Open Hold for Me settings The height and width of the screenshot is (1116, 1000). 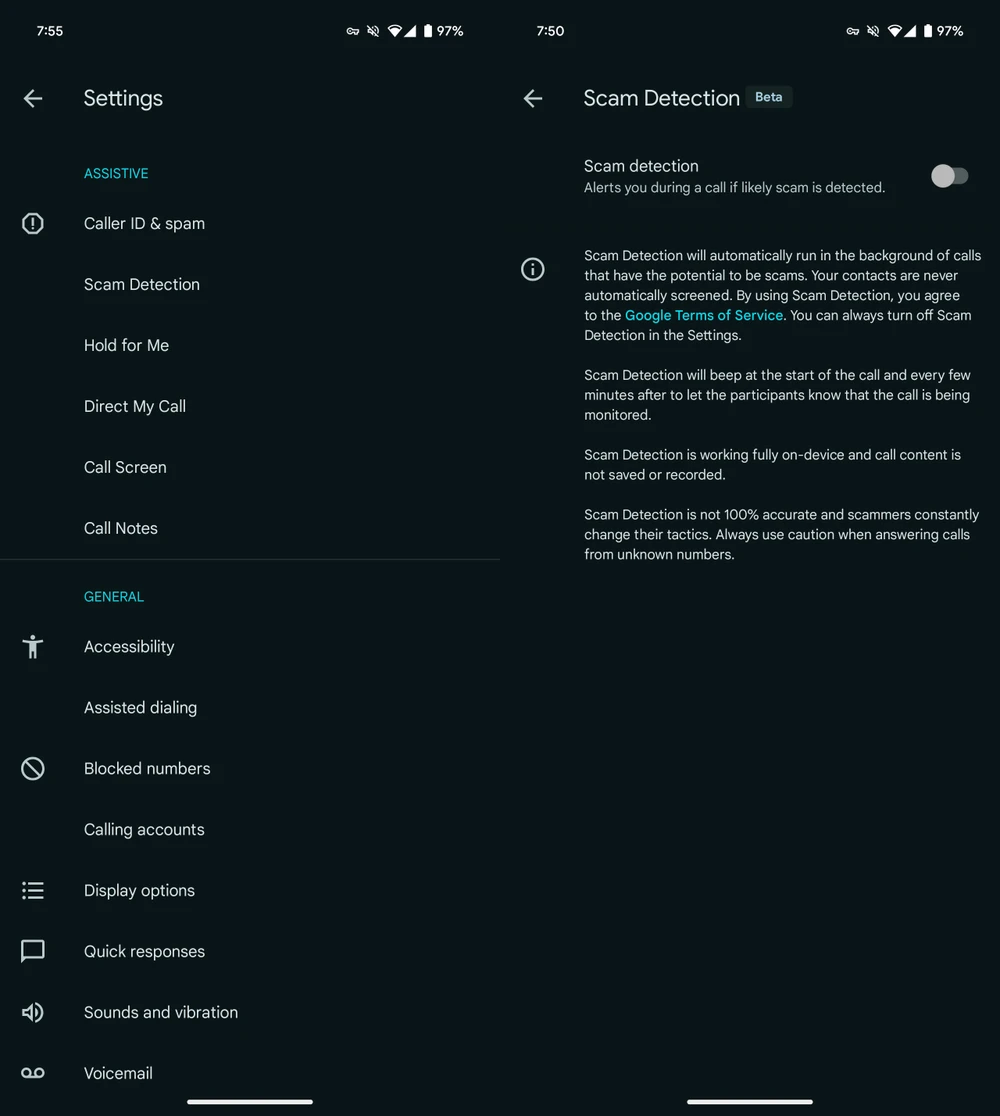click(126, 346)
